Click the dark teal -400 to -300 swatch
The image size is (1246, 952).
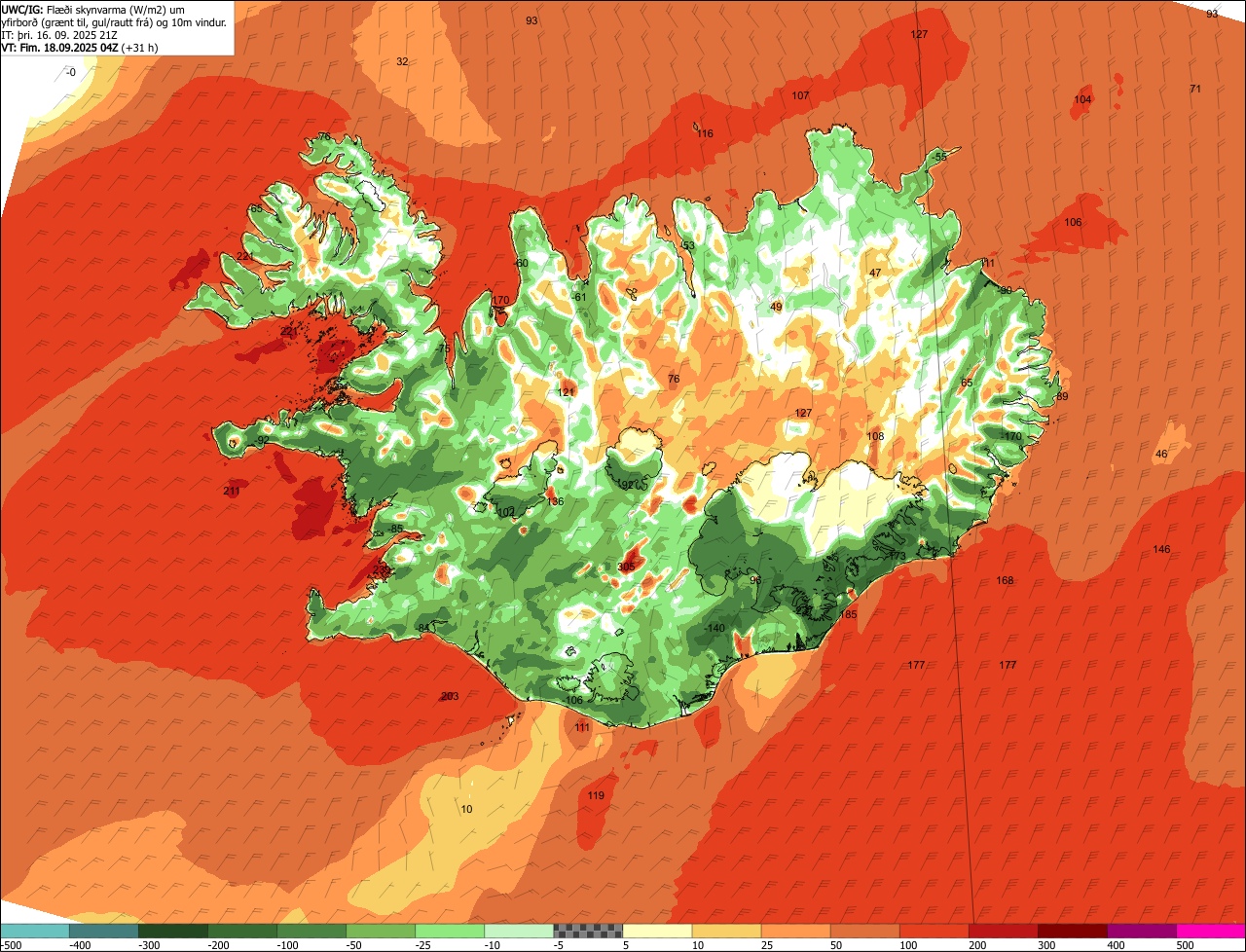104,931
